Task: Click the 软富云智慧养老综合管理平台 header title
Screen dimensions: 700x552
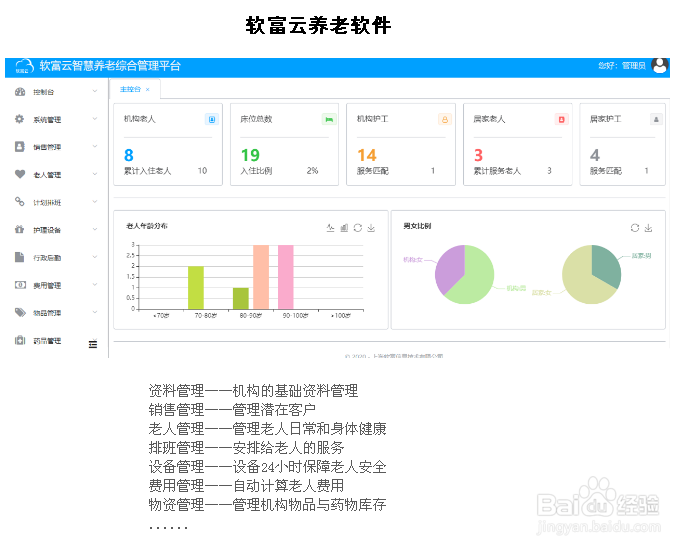Action: [x=110, y=66]
